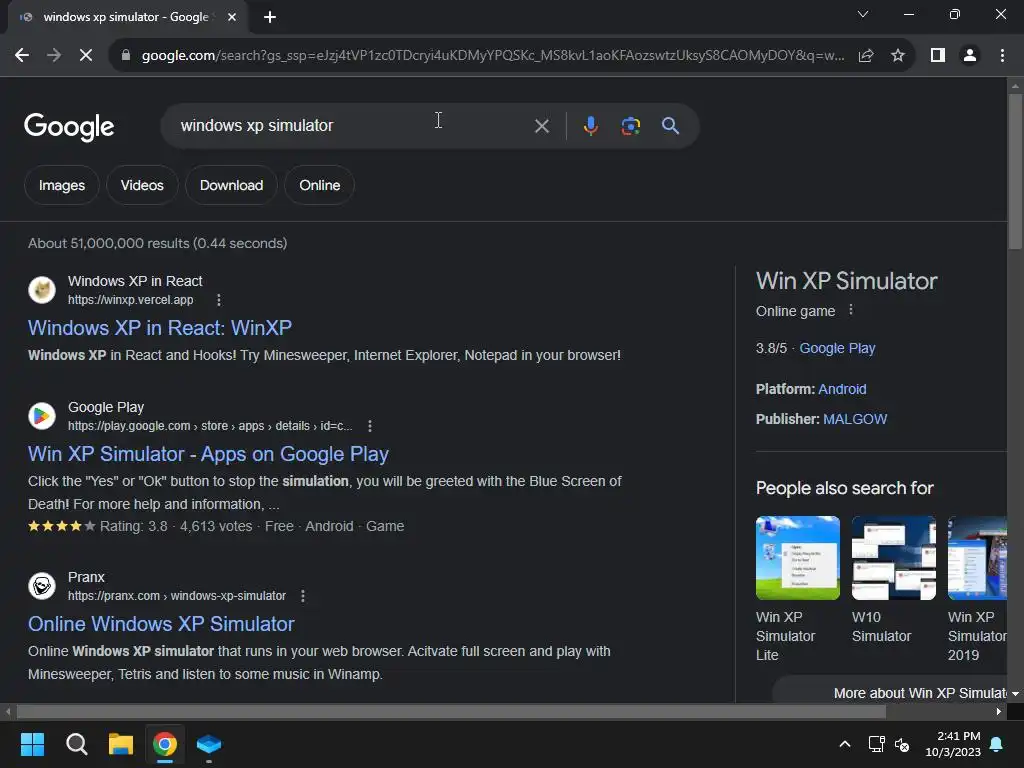Submit search with magnifier icon
1024x768 pixels.
click(x=670, y=125)
